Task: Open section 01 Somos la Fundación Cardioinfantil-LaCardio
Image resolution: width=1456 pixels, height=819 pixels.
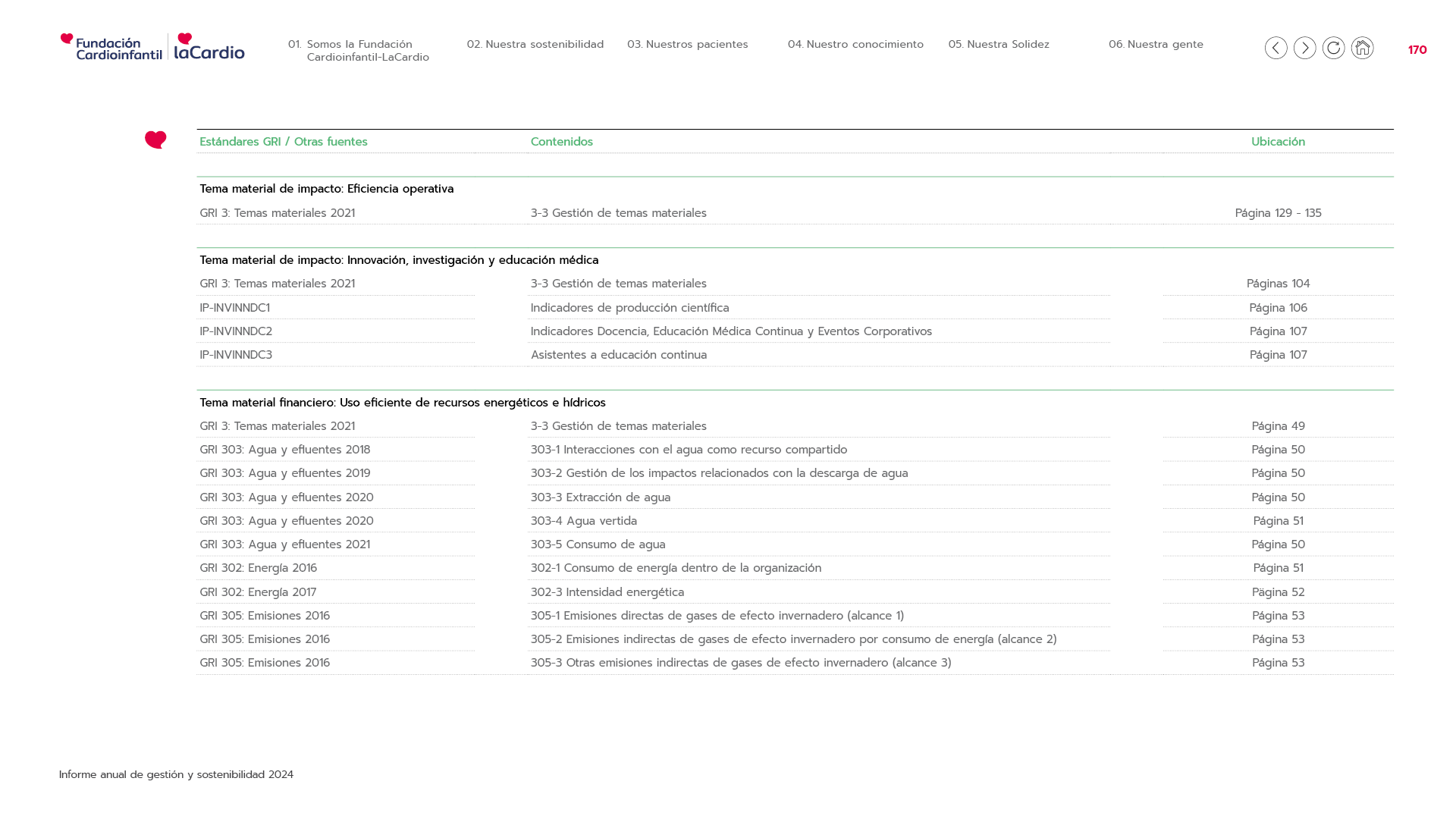Action: click(359, 51)
